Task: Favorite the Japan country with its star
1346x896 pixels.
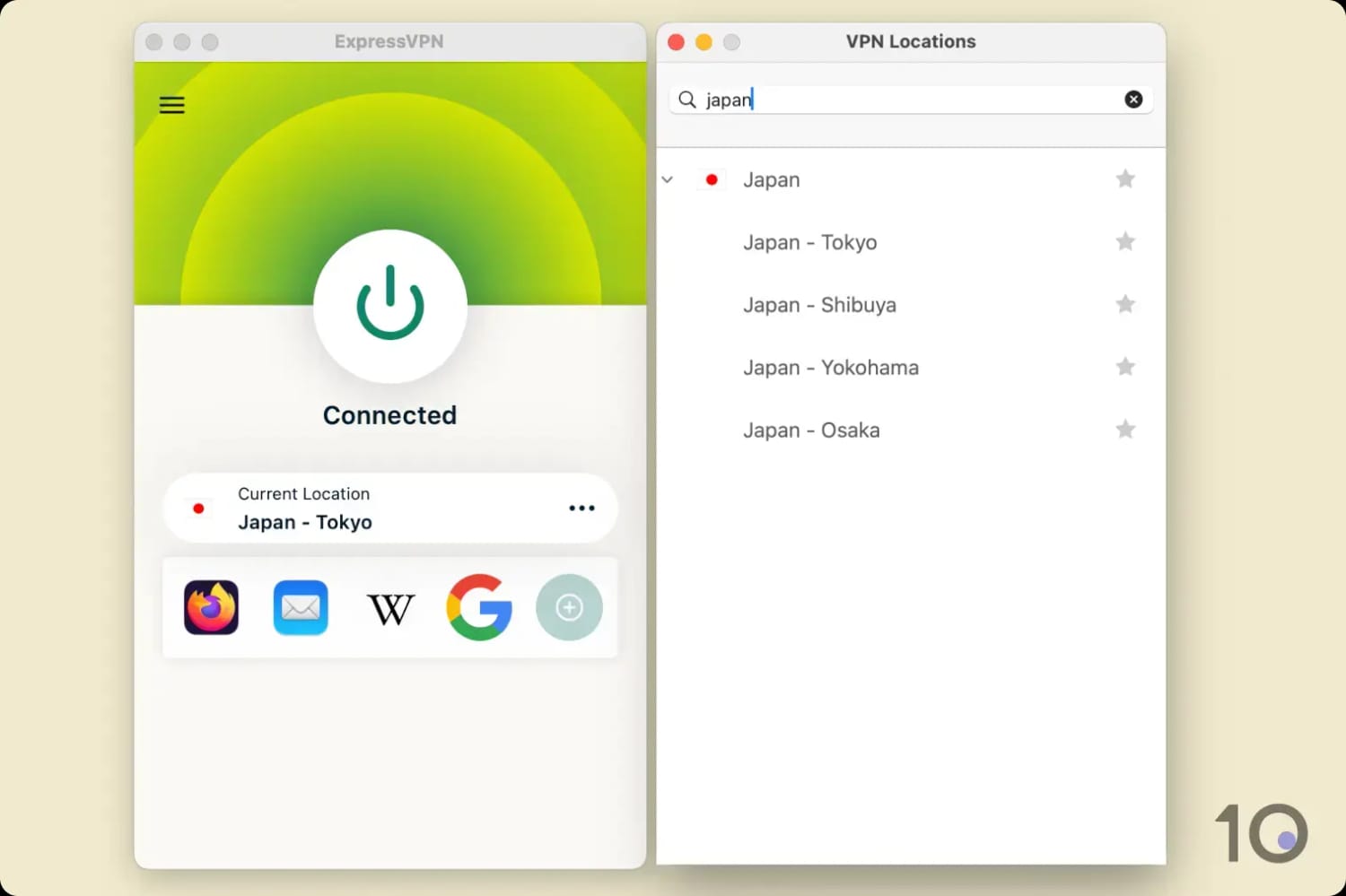Action: (x=1125, y=179)
